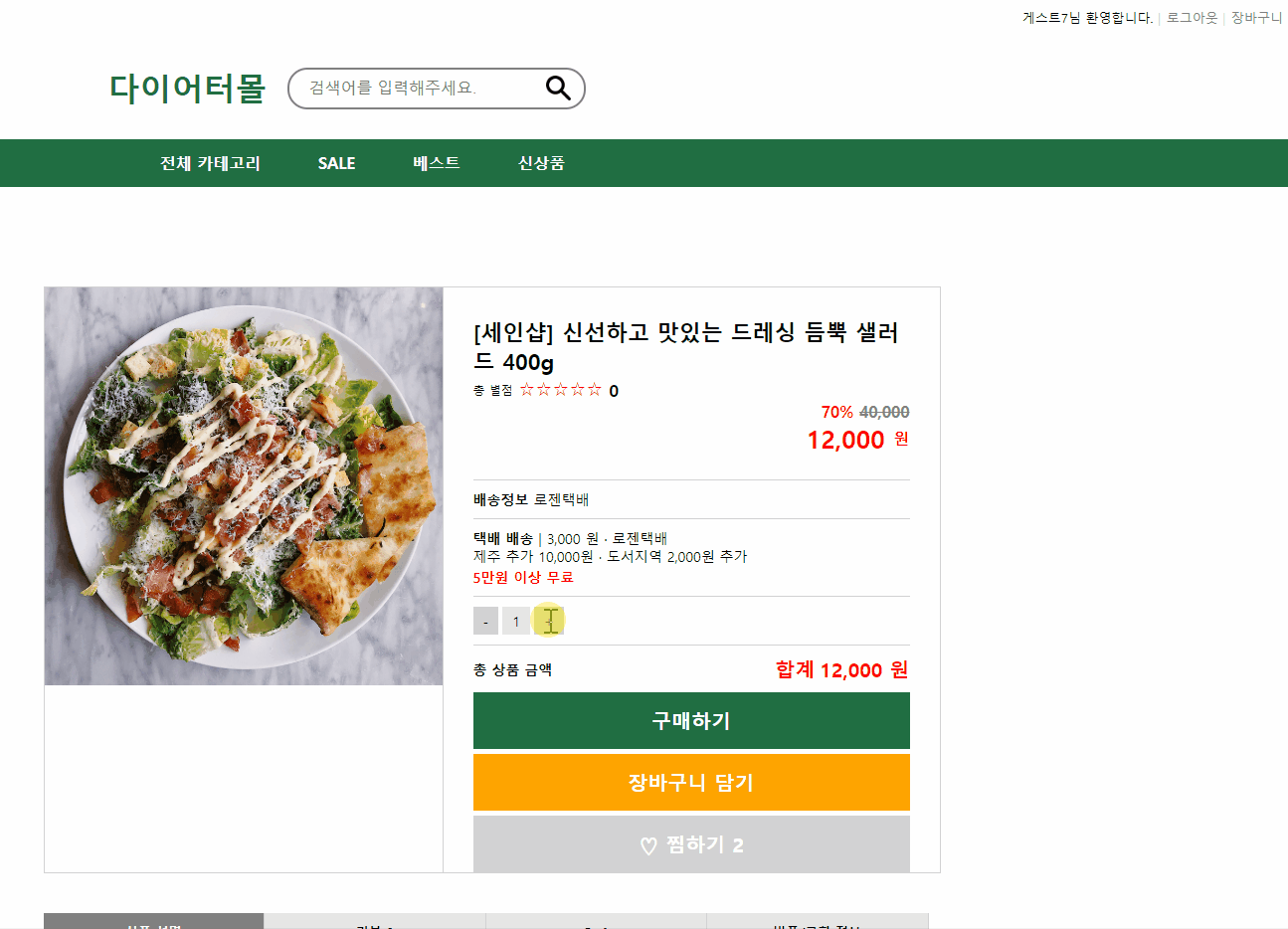Add product with 장바구니 담기 button
Screen dimensions: 1288x929
click(x=691, y=782)
